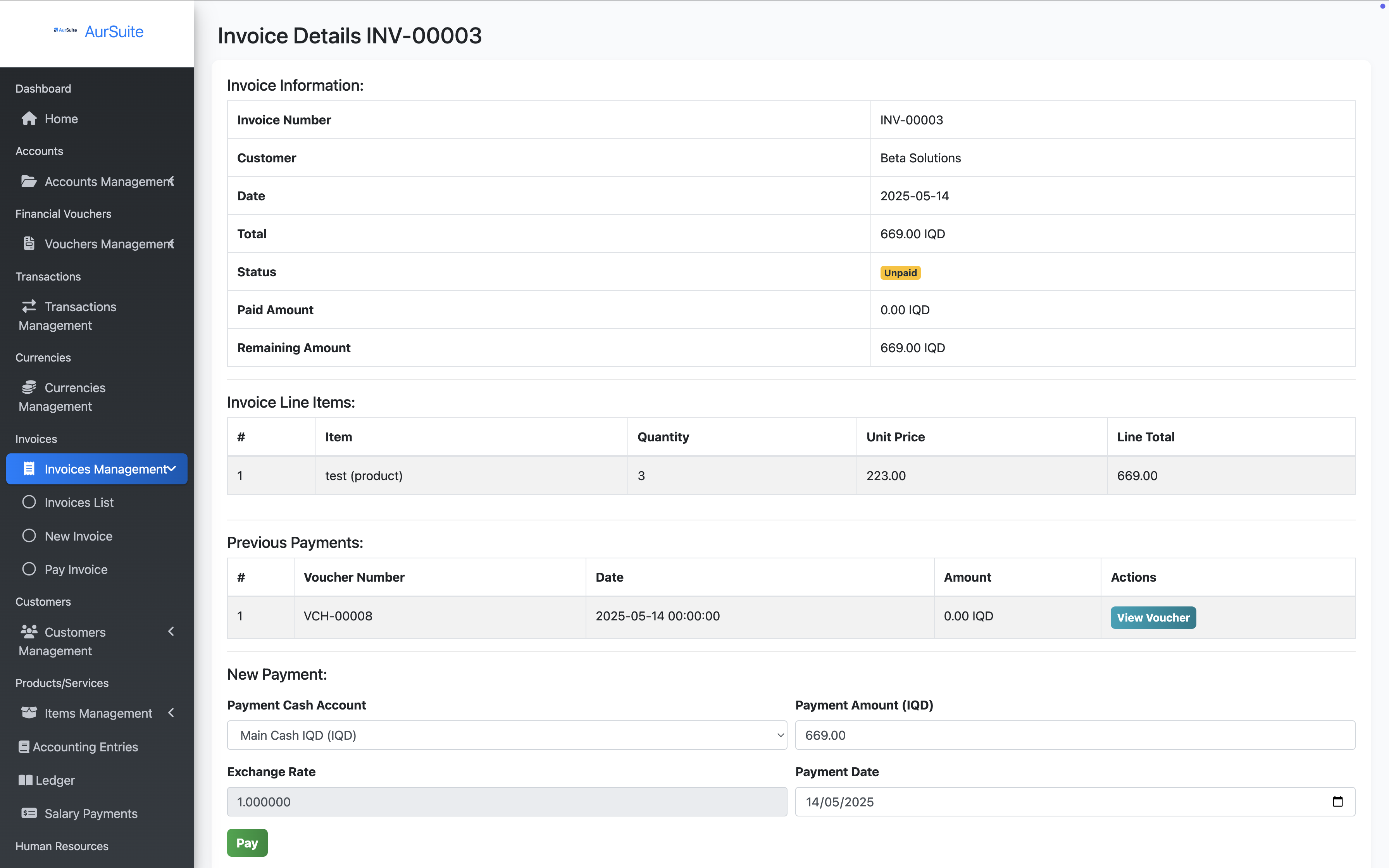Click the Accounts Management folder icon

[29, 181]
